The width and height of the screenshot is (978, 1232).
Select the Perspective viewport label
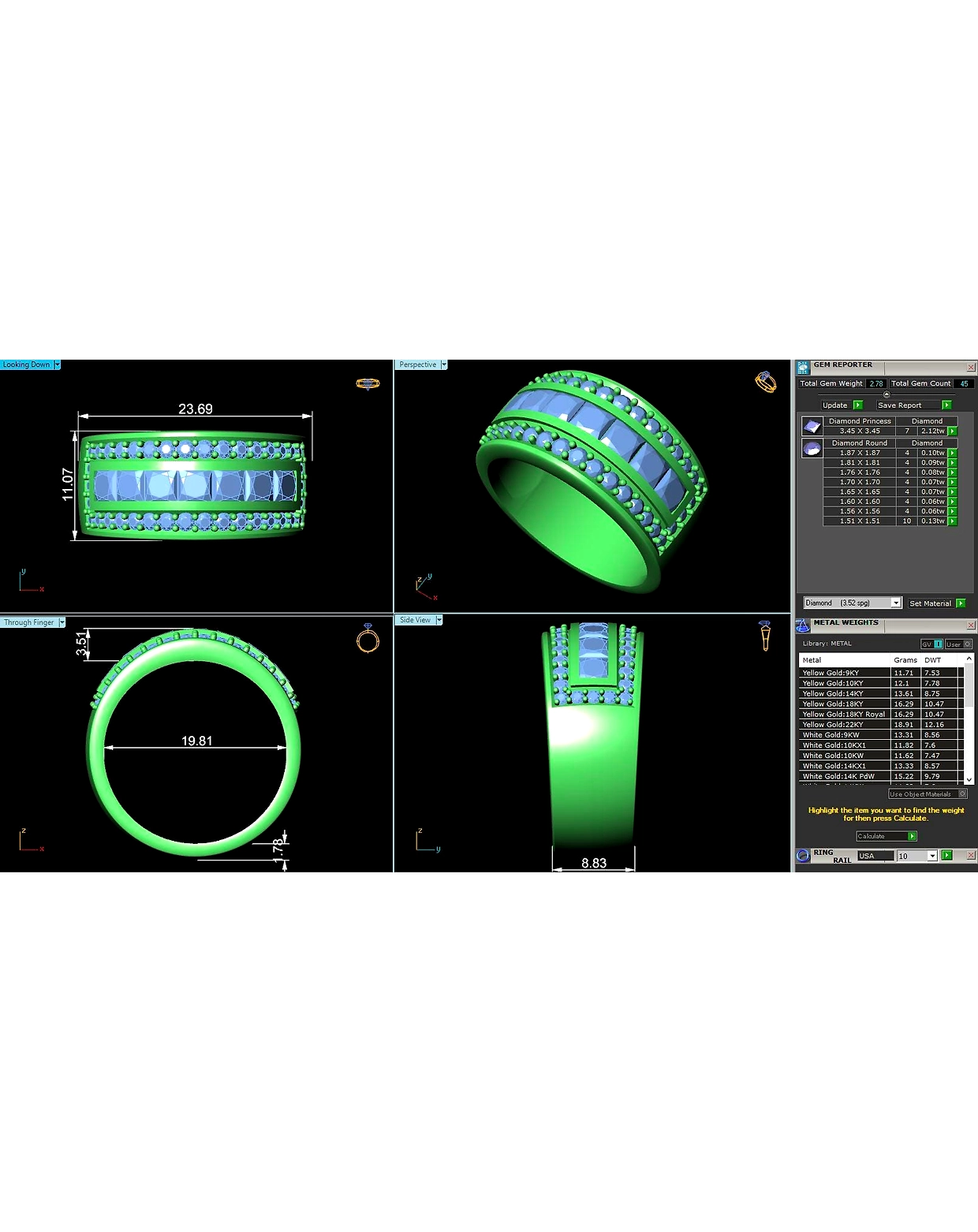pos(417,365)
